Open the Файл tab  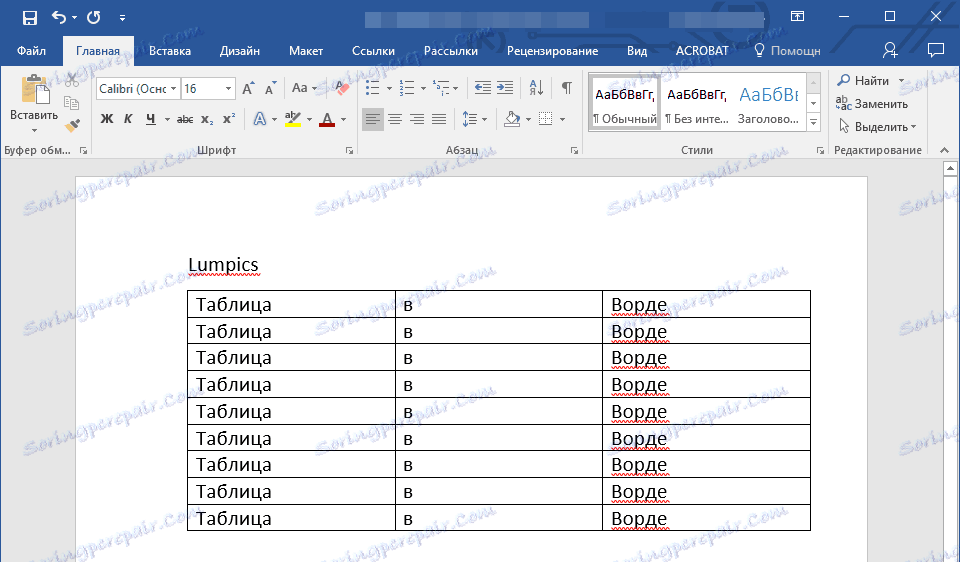point(31,51)
